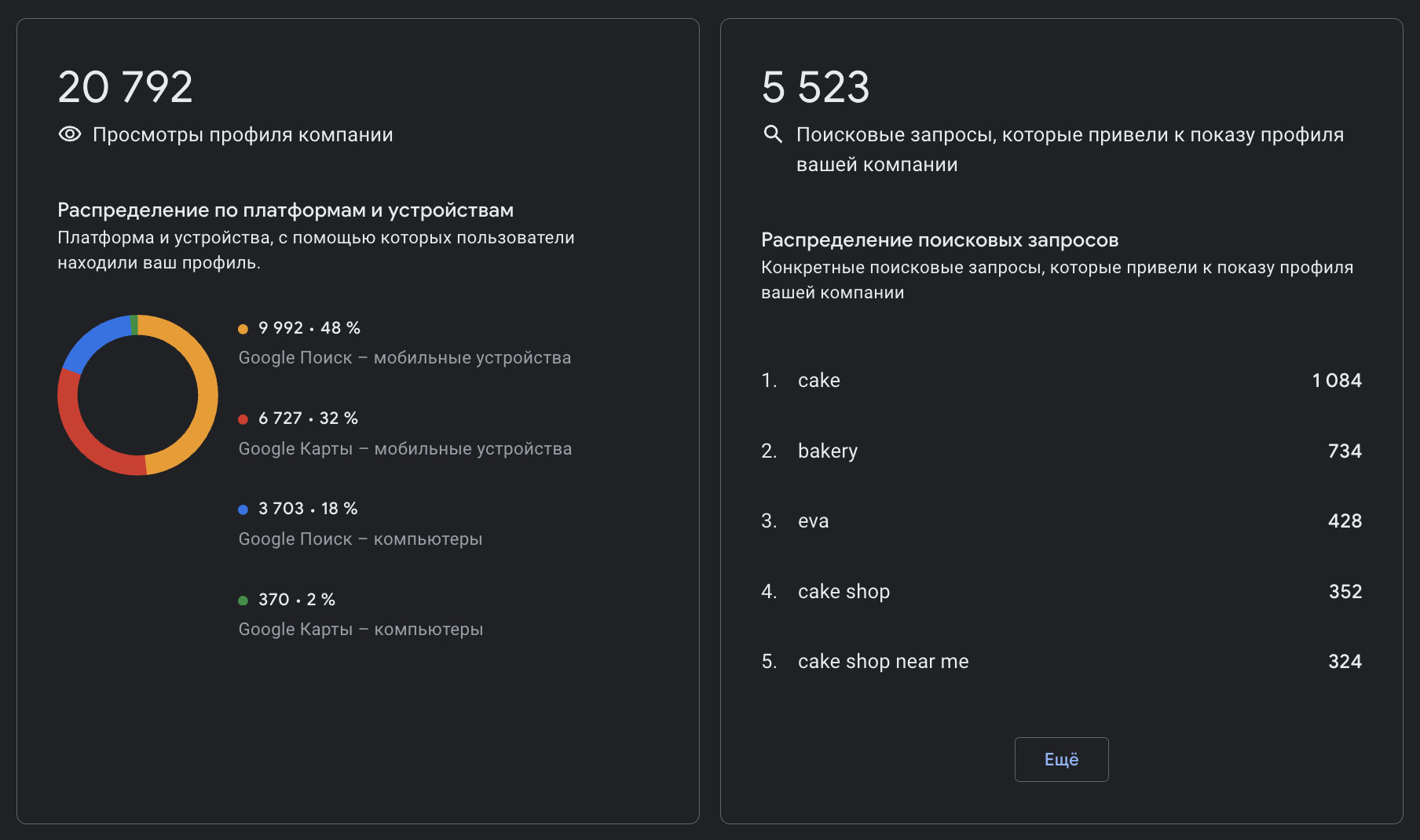The height and width of the screenshot is (840, 1420).
Task: Click the 5 523 search queries total
Action: tap(815, 86)
